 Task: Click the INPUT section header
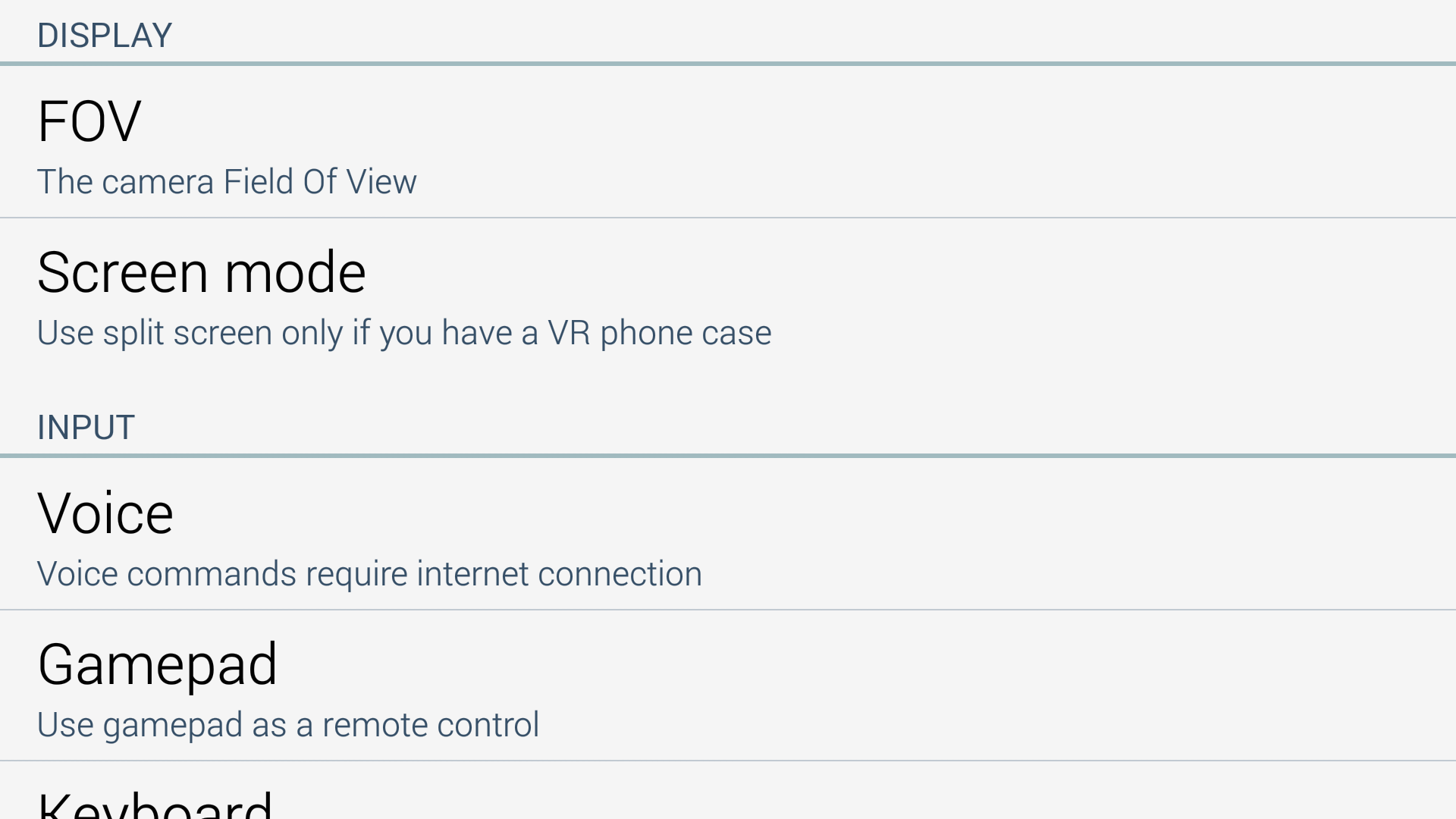[x=86, y=428]
